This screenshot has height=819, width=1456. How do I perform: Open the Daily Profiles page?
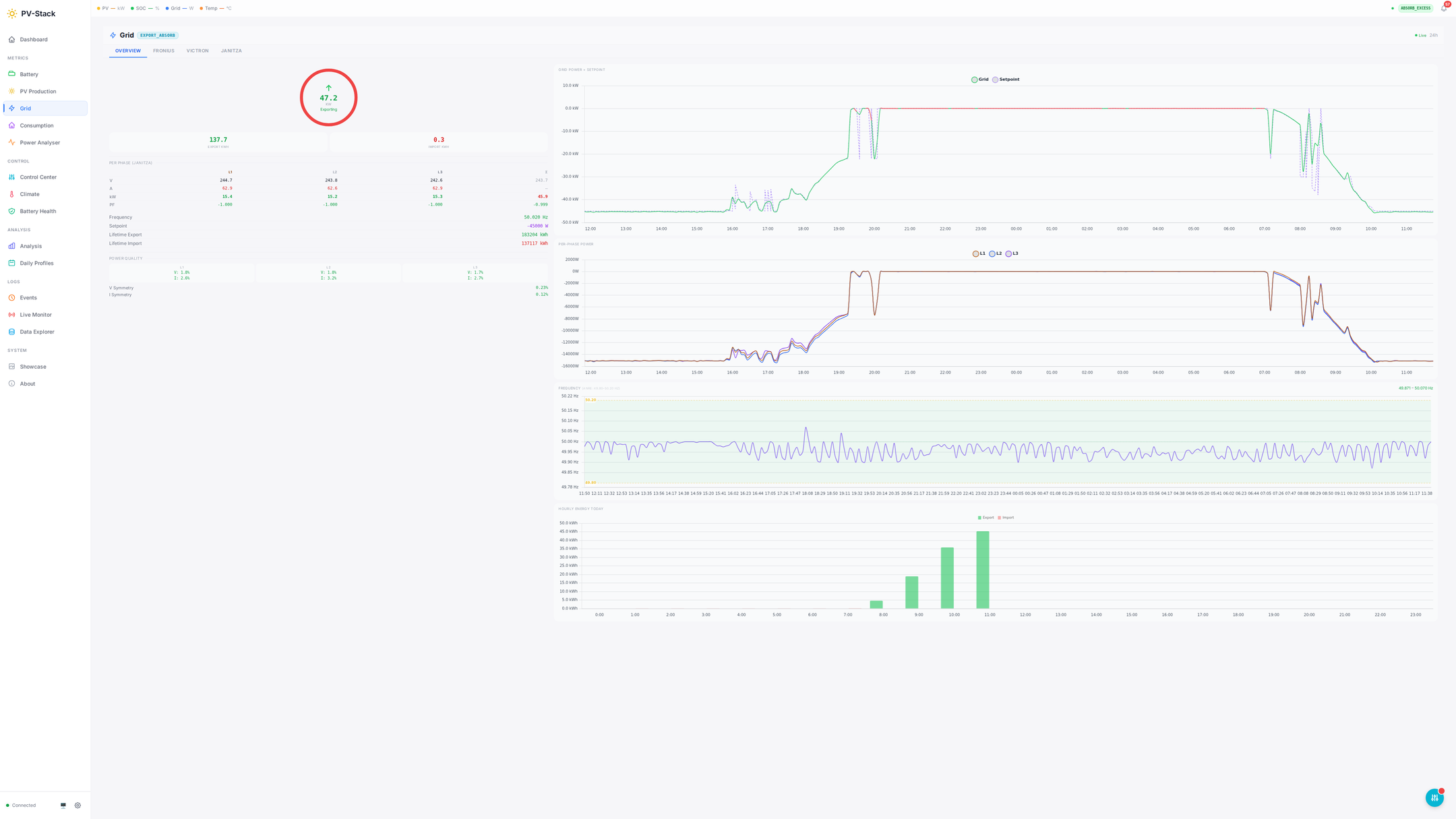click(x=36, y=263)
